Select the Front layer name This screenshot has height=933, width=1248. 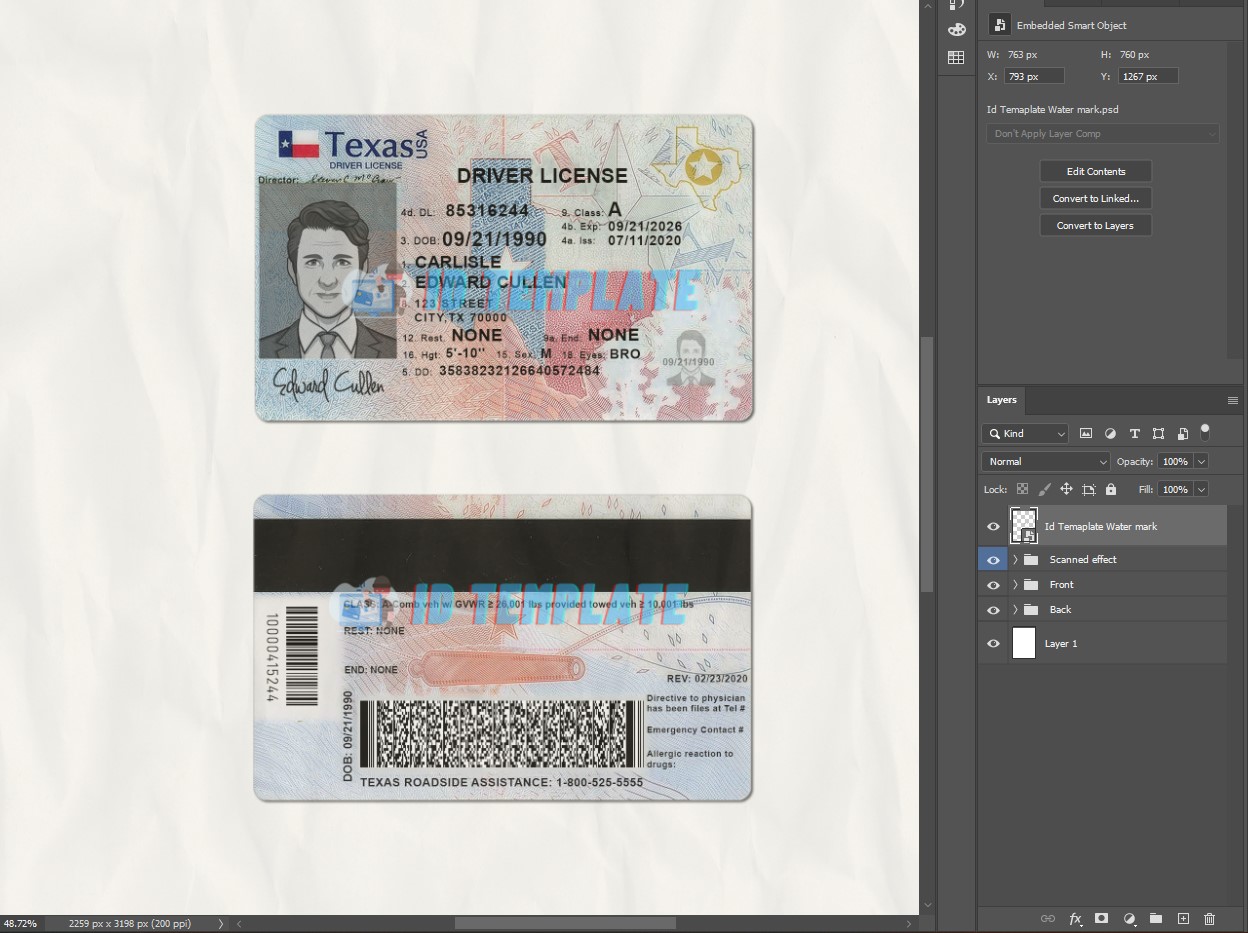(1061, 584)
